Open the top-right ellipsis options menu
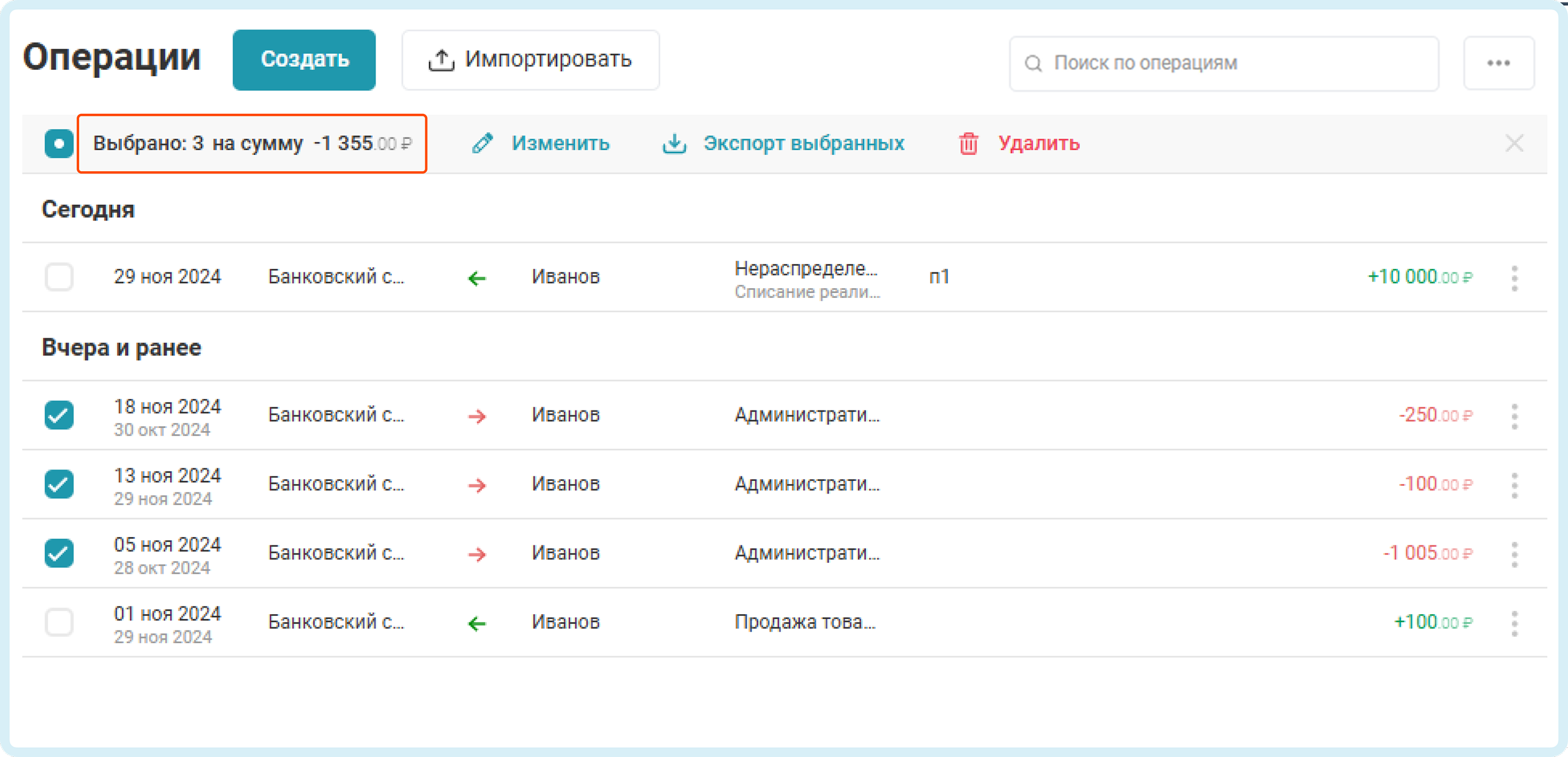Image resolution: width=1568 pixels, height=757 pixels. (x=1498, y=63)
